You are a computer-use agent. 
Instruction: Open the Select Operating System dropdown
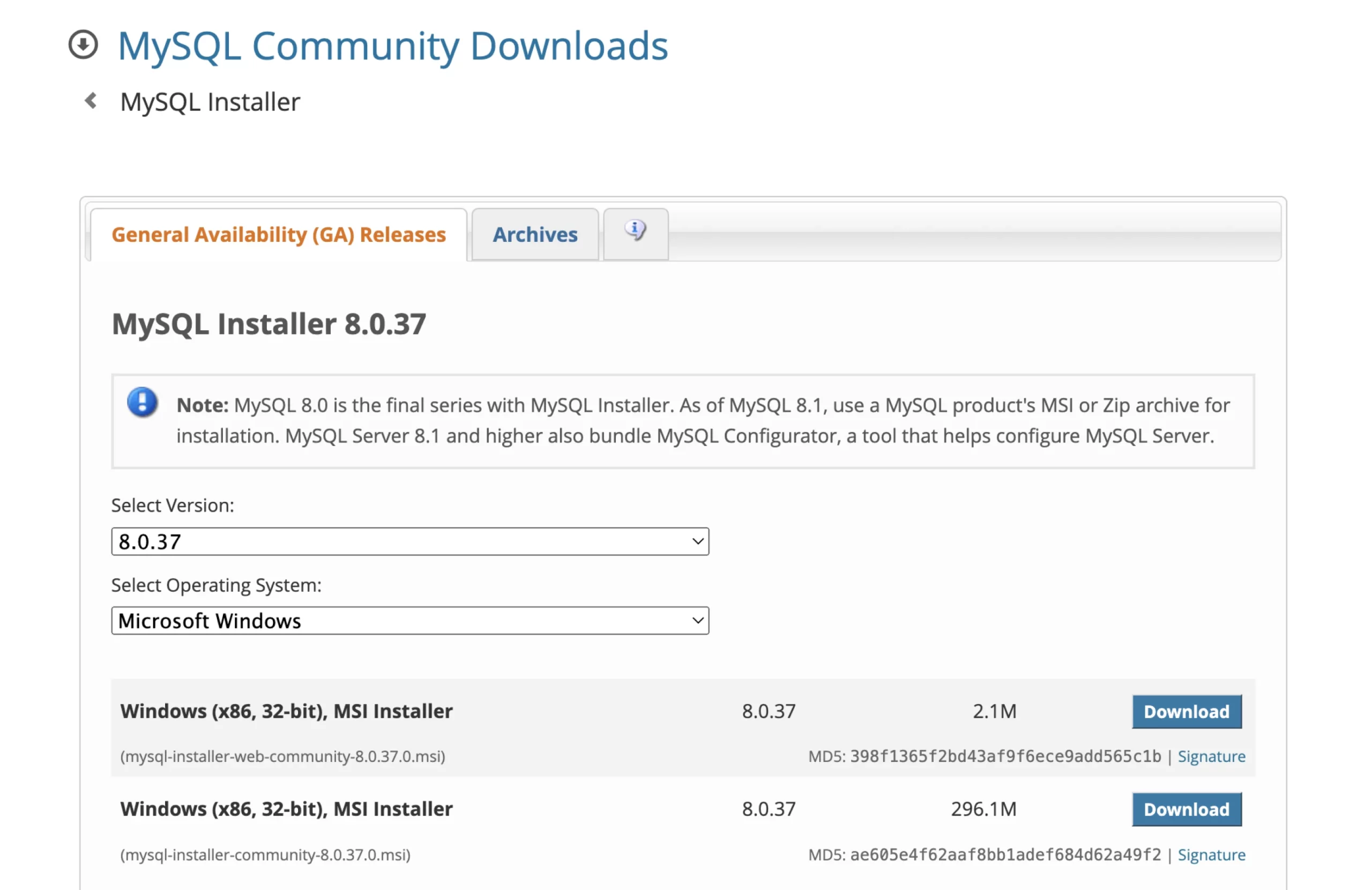(x=410, y=621)
